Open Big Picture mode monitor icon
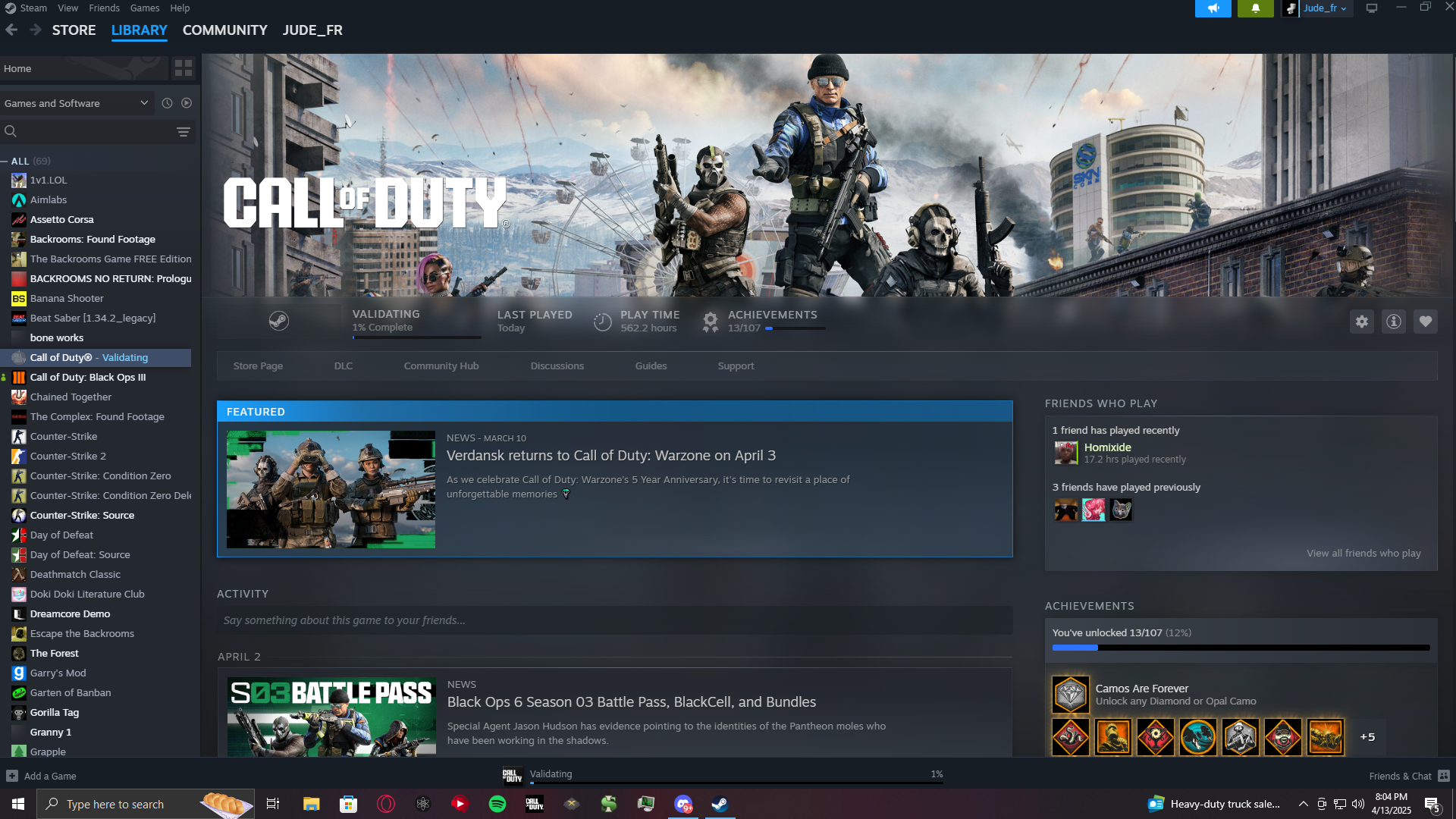This screenshot has height=819, width=1456. 1372,8
